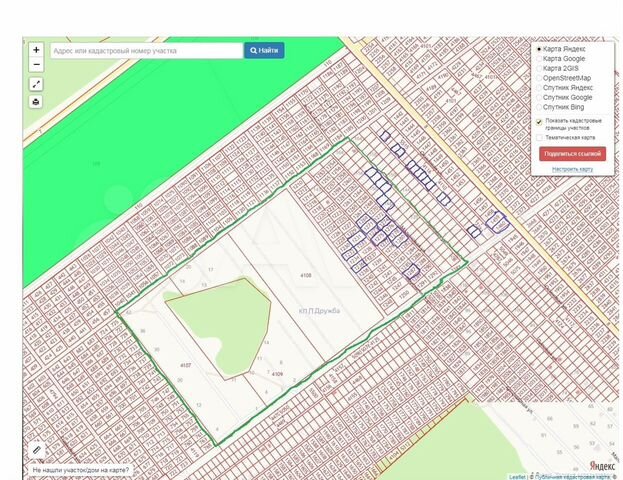Zoom out with the minus button
Screen dimensions: 623x480
(36, 64)
